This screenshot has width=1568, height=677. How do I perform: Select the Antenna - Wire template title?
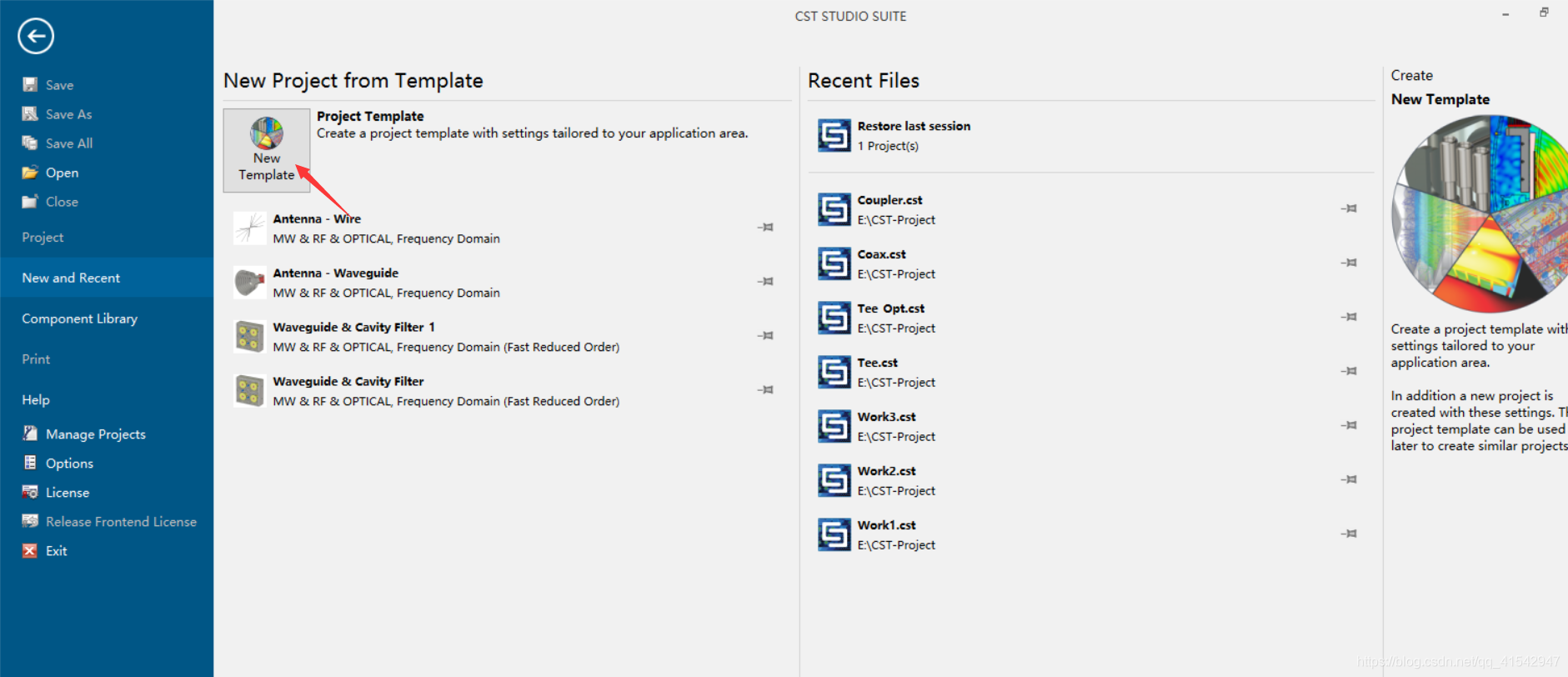pyautogui.click(x=317, y=218)
